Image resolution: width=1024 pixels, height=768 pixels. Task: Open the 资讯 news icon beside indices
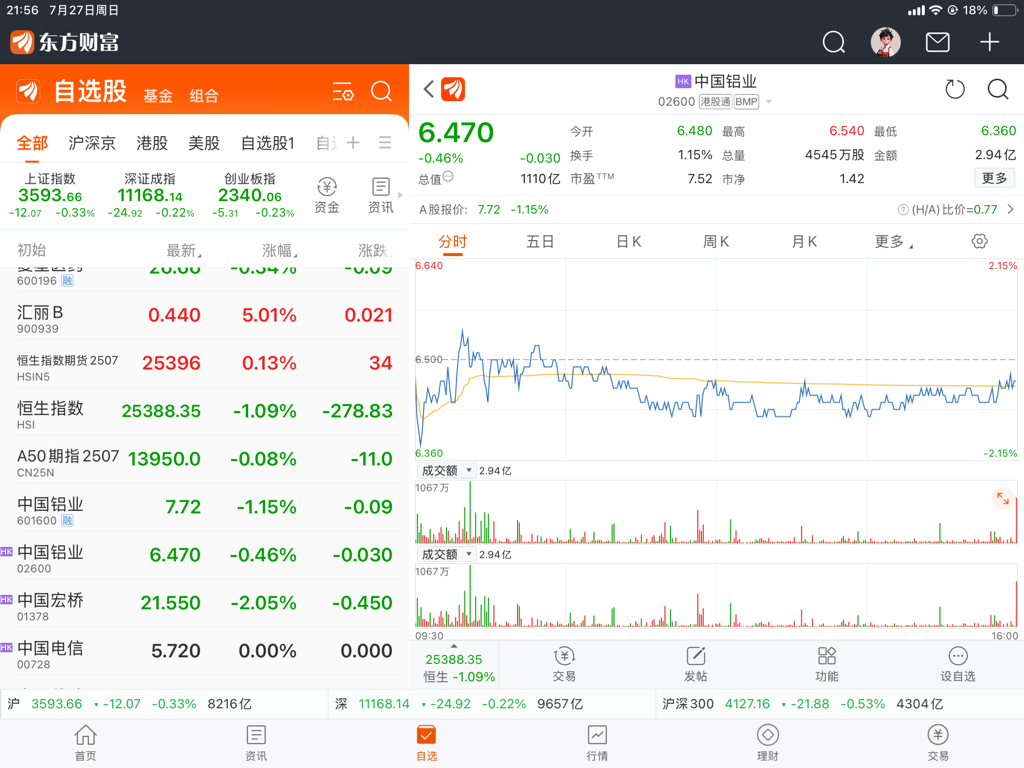pyautogui.click(x=381, y=195)
